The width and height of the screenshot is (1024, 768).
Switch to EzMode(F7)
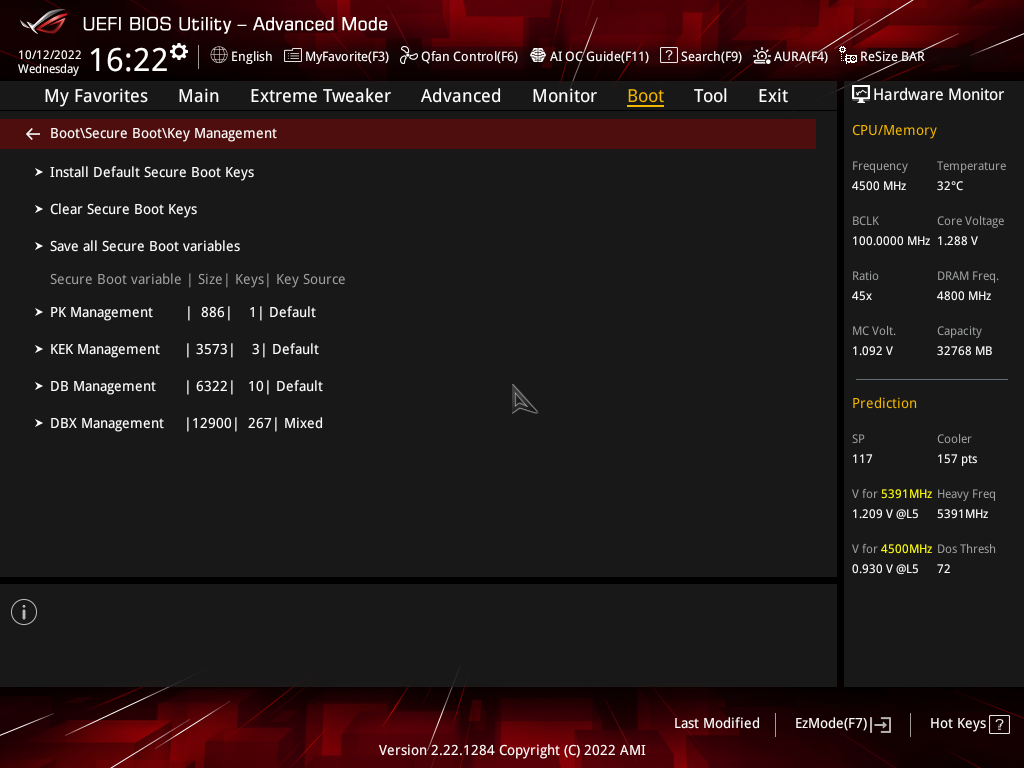coord(842,724)
